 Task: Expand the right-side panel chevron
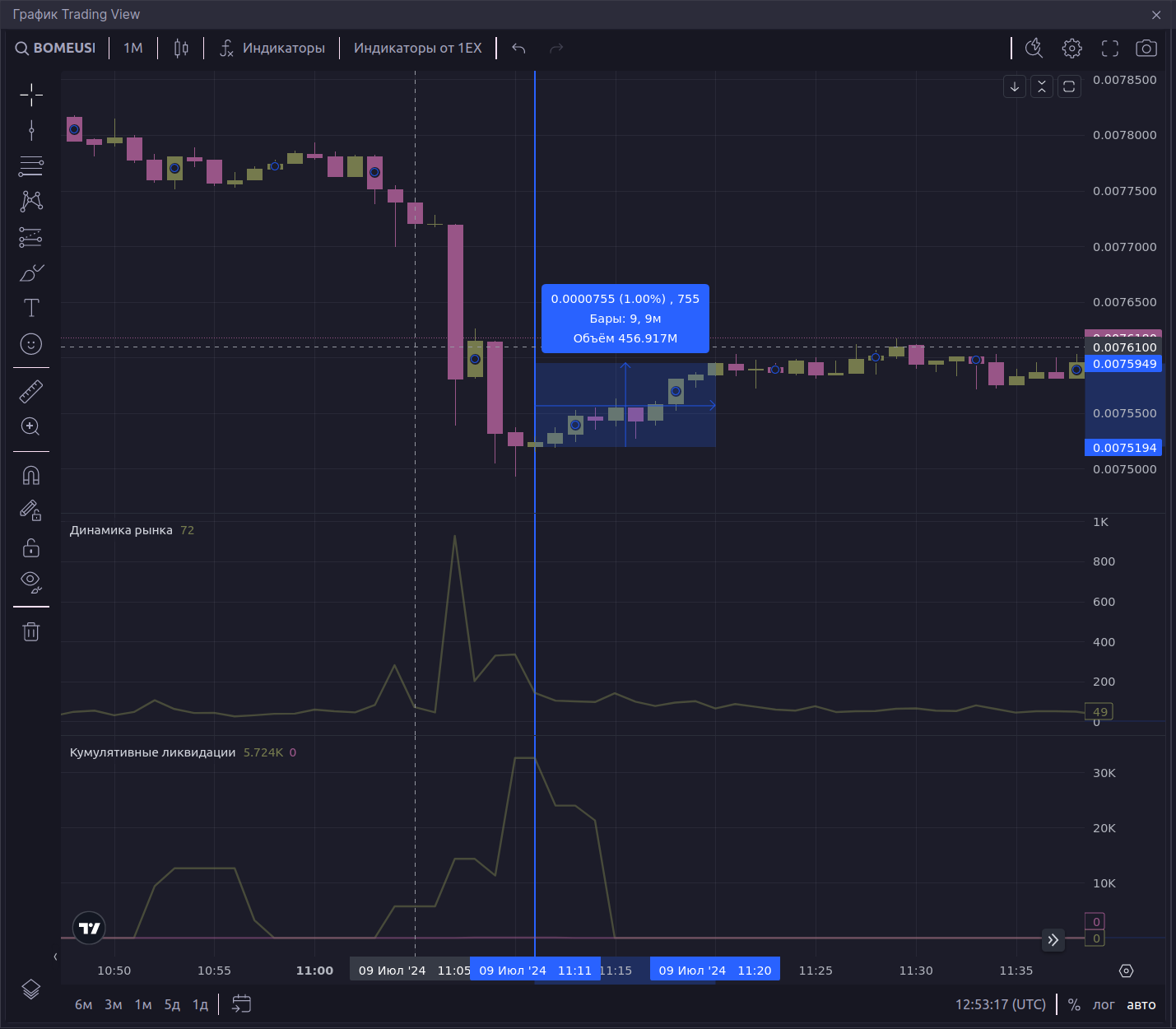tap(1053, 939)
